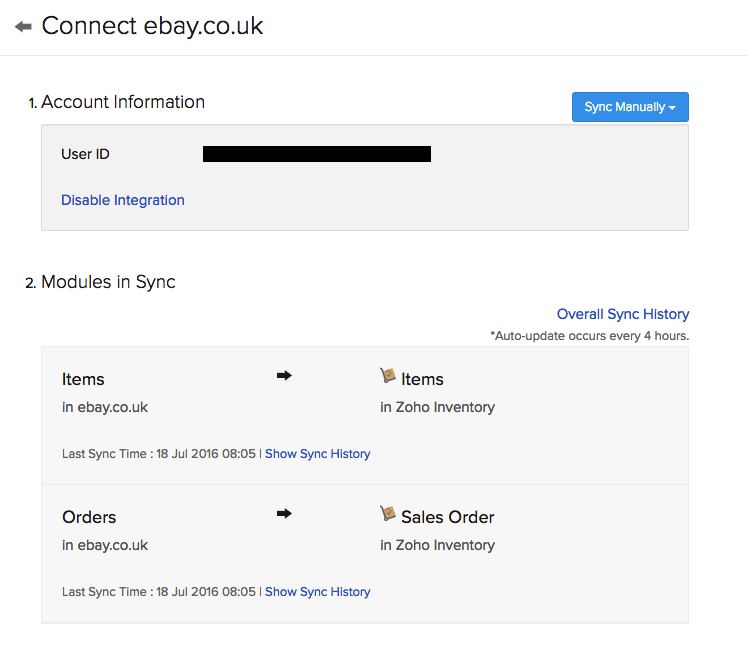The image size is (747, 645).
Task: Click the back arrow beside Connect ebay.co.uk
Action: click(23, 27)
